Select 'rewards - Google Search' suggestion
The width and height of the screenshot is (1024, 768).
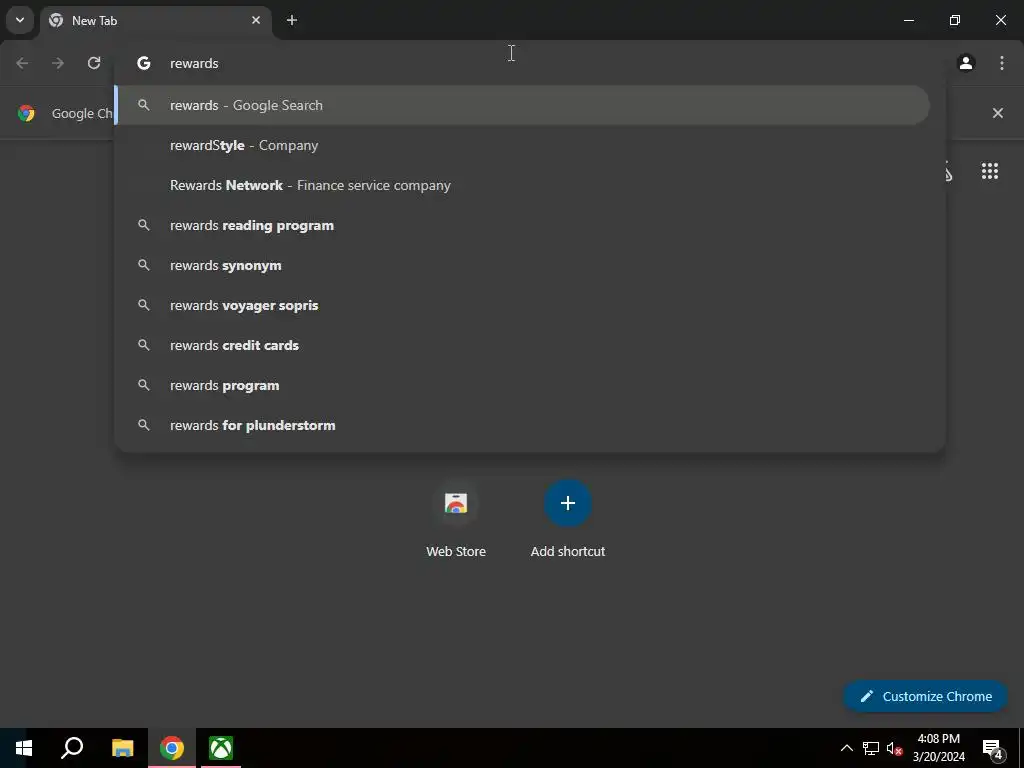point(522,105)
